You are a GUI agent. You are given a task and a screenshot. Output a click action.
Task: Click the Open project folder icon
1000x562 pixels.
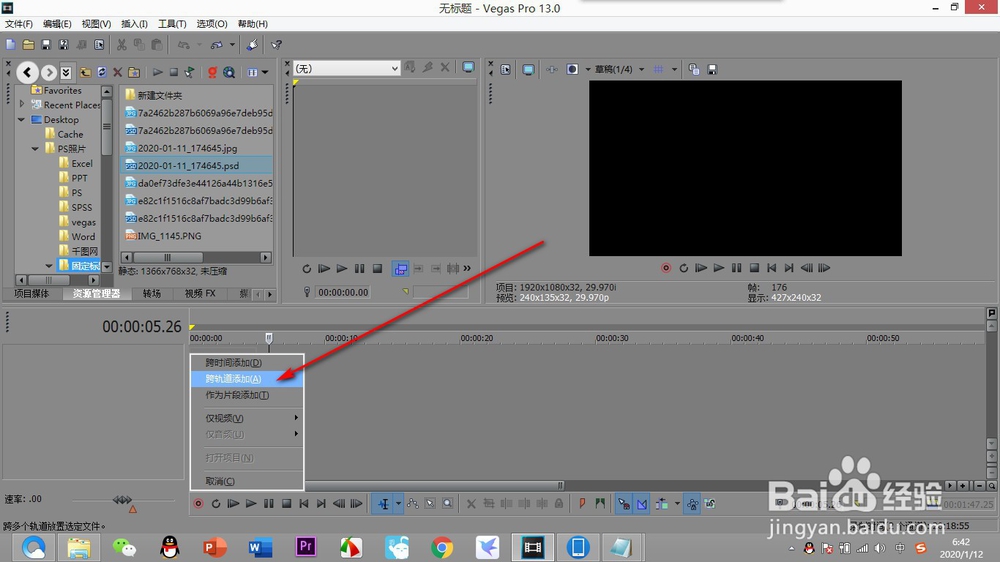point(29,45)
